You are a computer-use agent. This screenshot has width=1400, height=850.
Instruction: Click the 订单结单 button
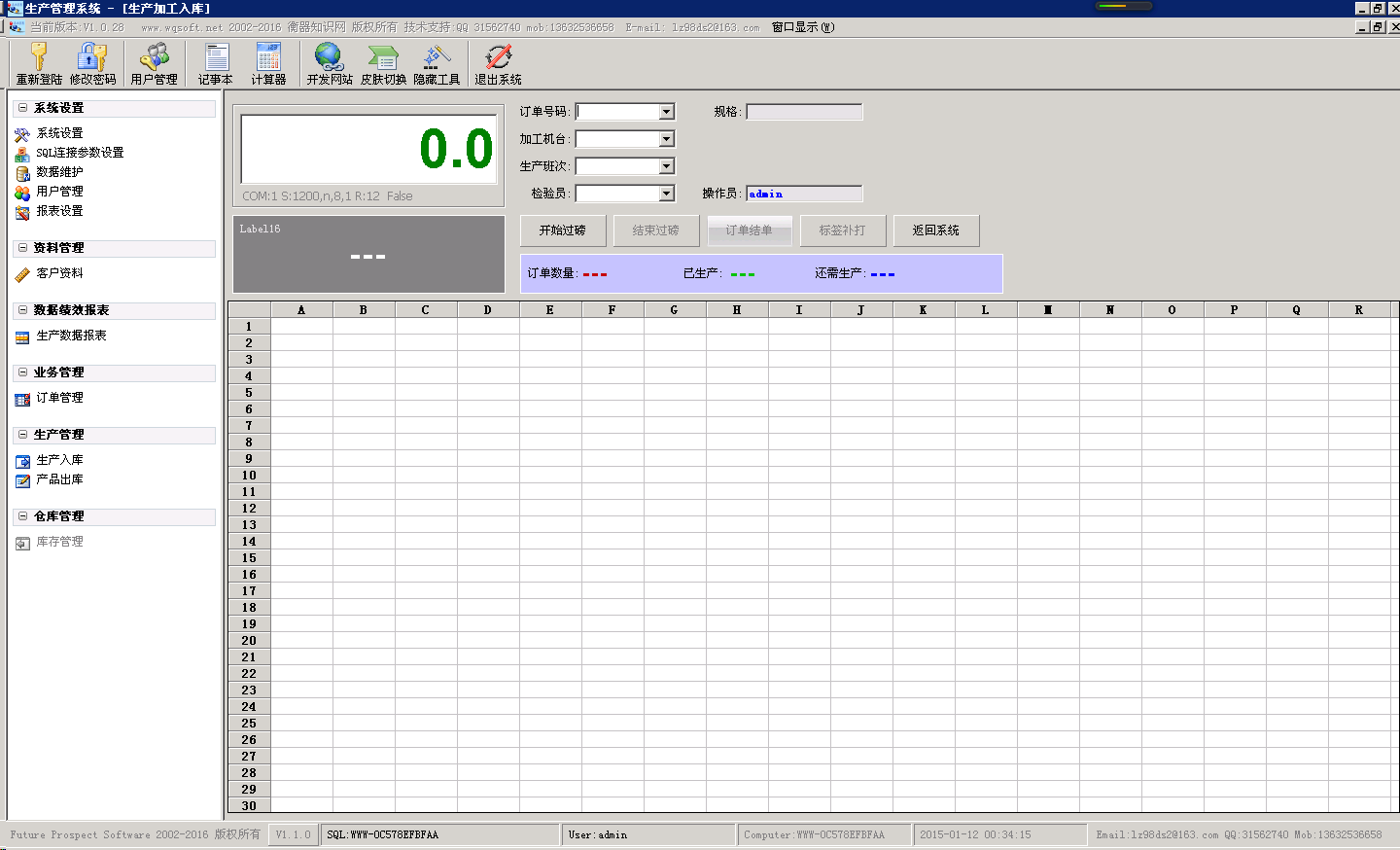tap(750, 230)
